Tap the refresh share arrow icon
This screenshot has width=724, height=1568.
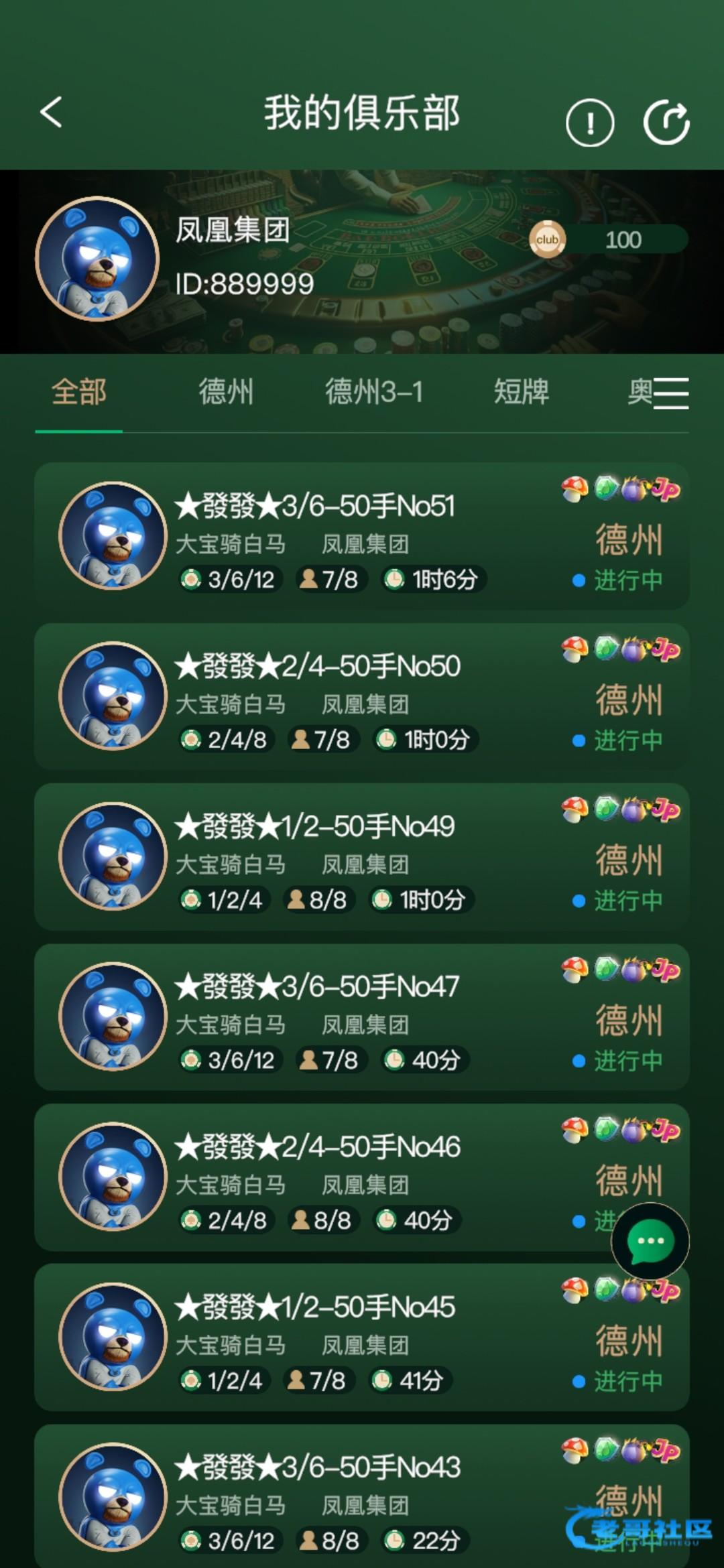pos(666,122)
